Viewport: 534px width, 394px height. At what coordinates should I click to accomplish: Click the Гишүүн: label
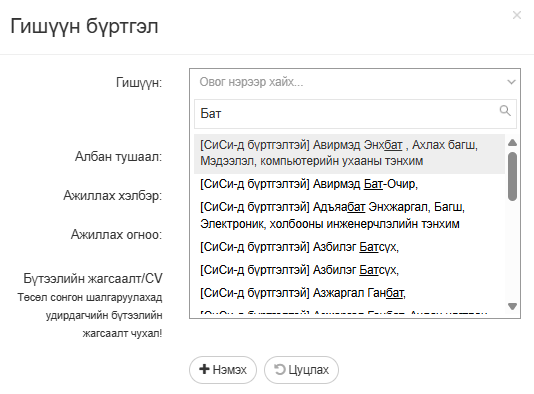coord(139,82)
